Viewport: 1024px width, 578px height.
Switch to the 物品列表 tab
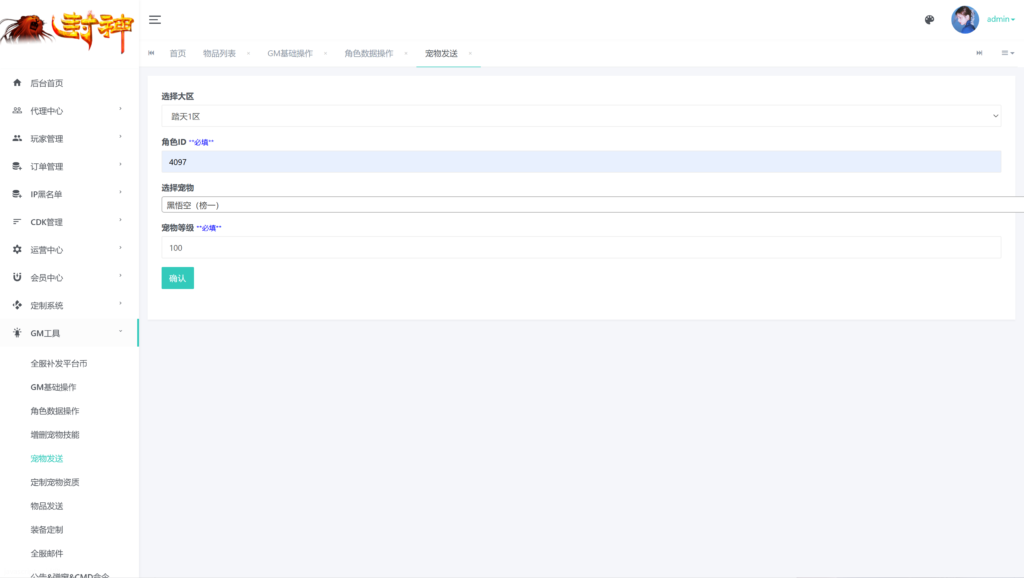219,53
